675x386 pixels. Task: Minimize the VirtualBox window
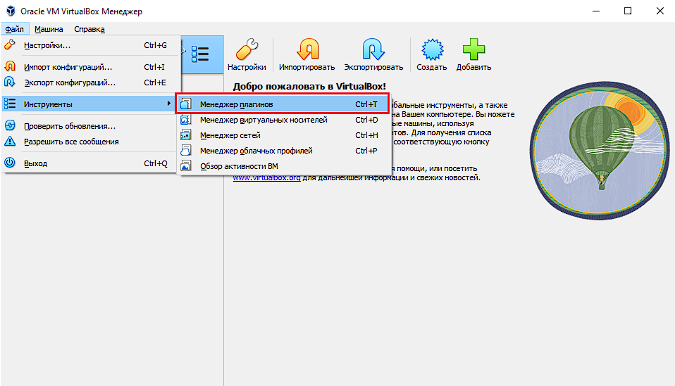coord(596,11)
